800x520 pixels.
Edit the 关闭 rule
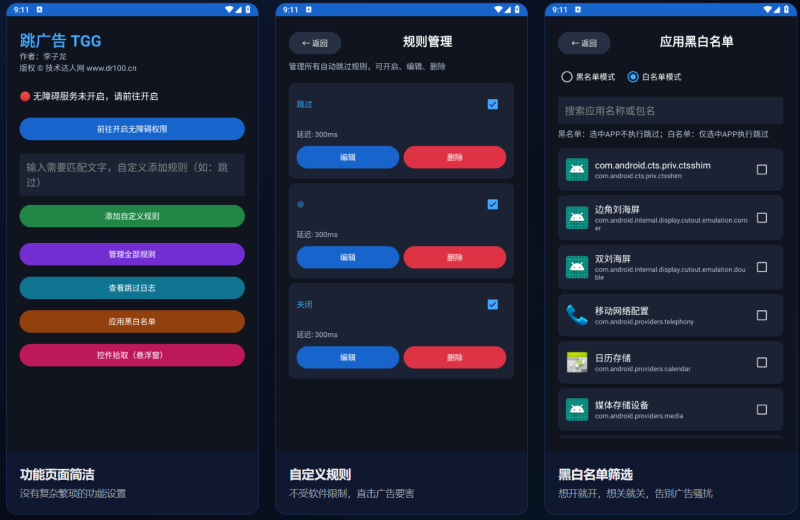click(x=348, y=357)
